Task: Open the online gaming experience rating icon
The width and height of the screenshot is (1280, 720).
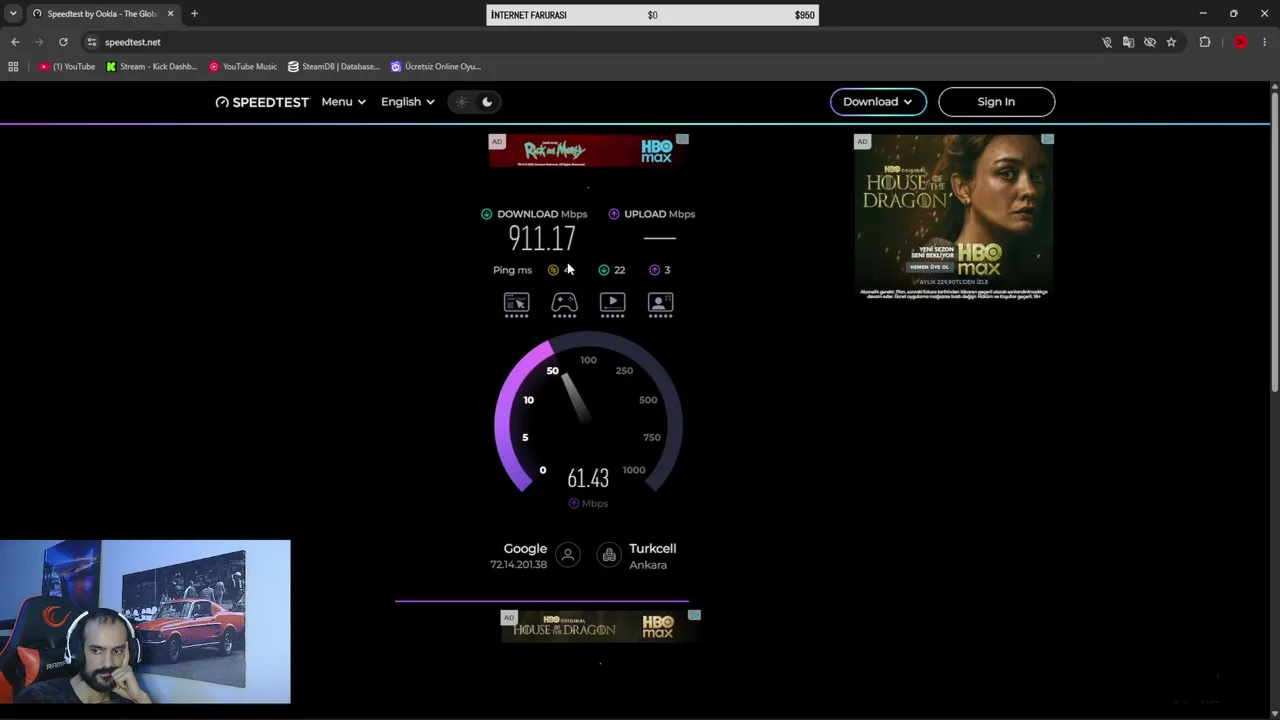Action: (564, 304)
